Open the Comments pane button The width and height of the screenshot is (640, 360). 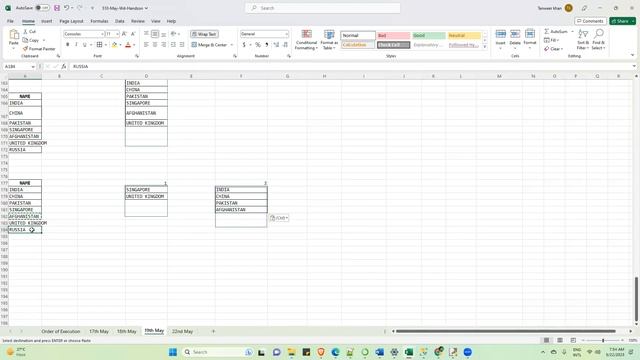tap(590, 21)
